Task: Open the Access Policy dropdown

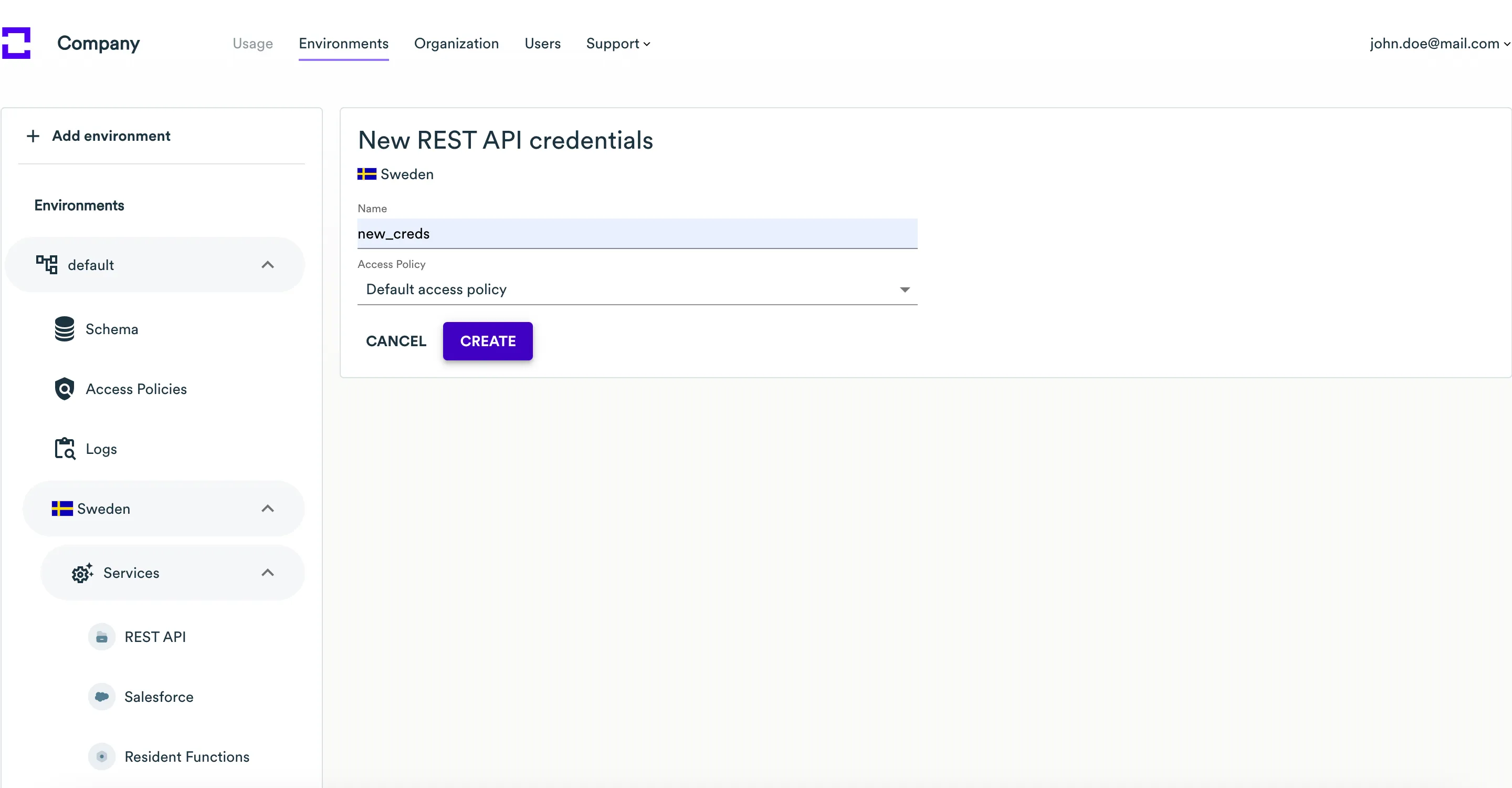Action: click(x=637, y=289)
